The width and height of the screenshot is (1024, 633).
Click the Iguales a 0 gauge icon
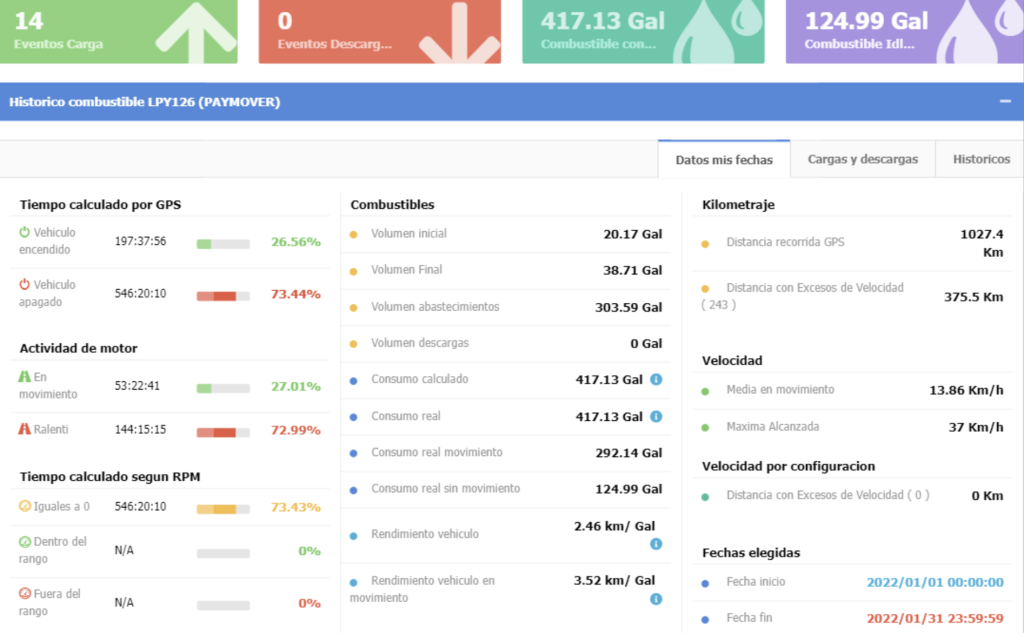[25, 506]
